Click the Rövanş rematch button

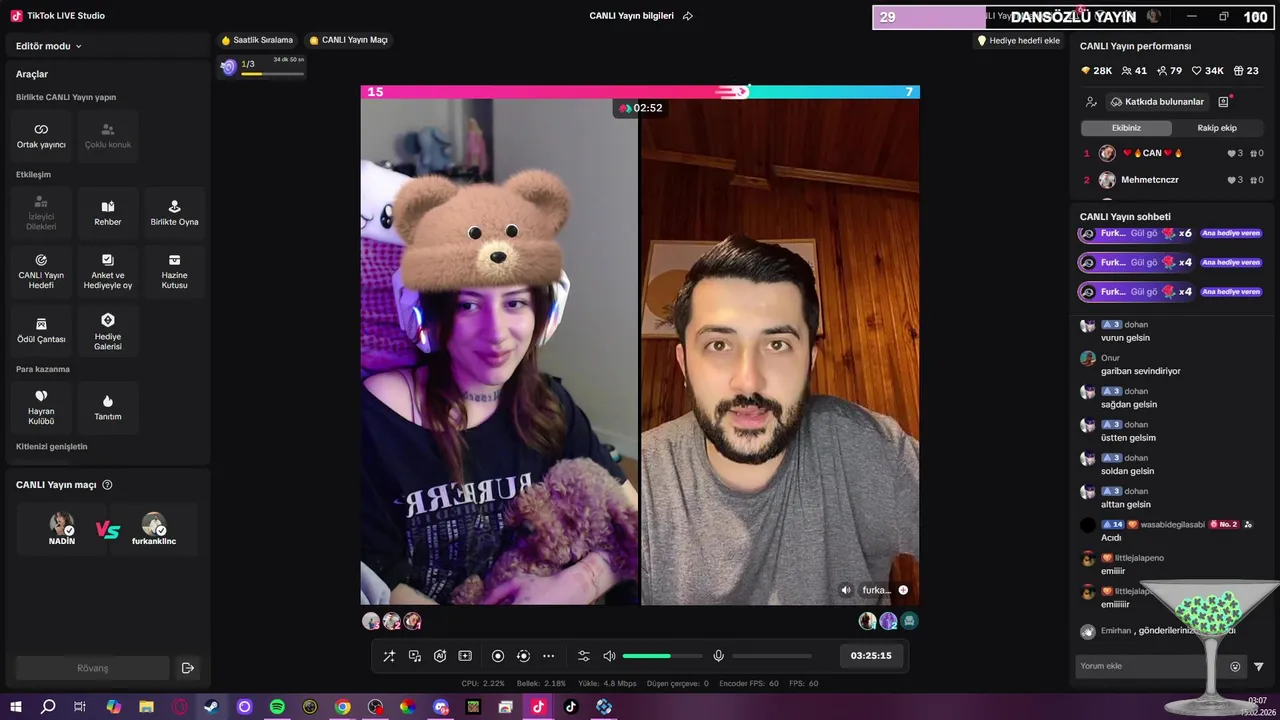[92, 668]
